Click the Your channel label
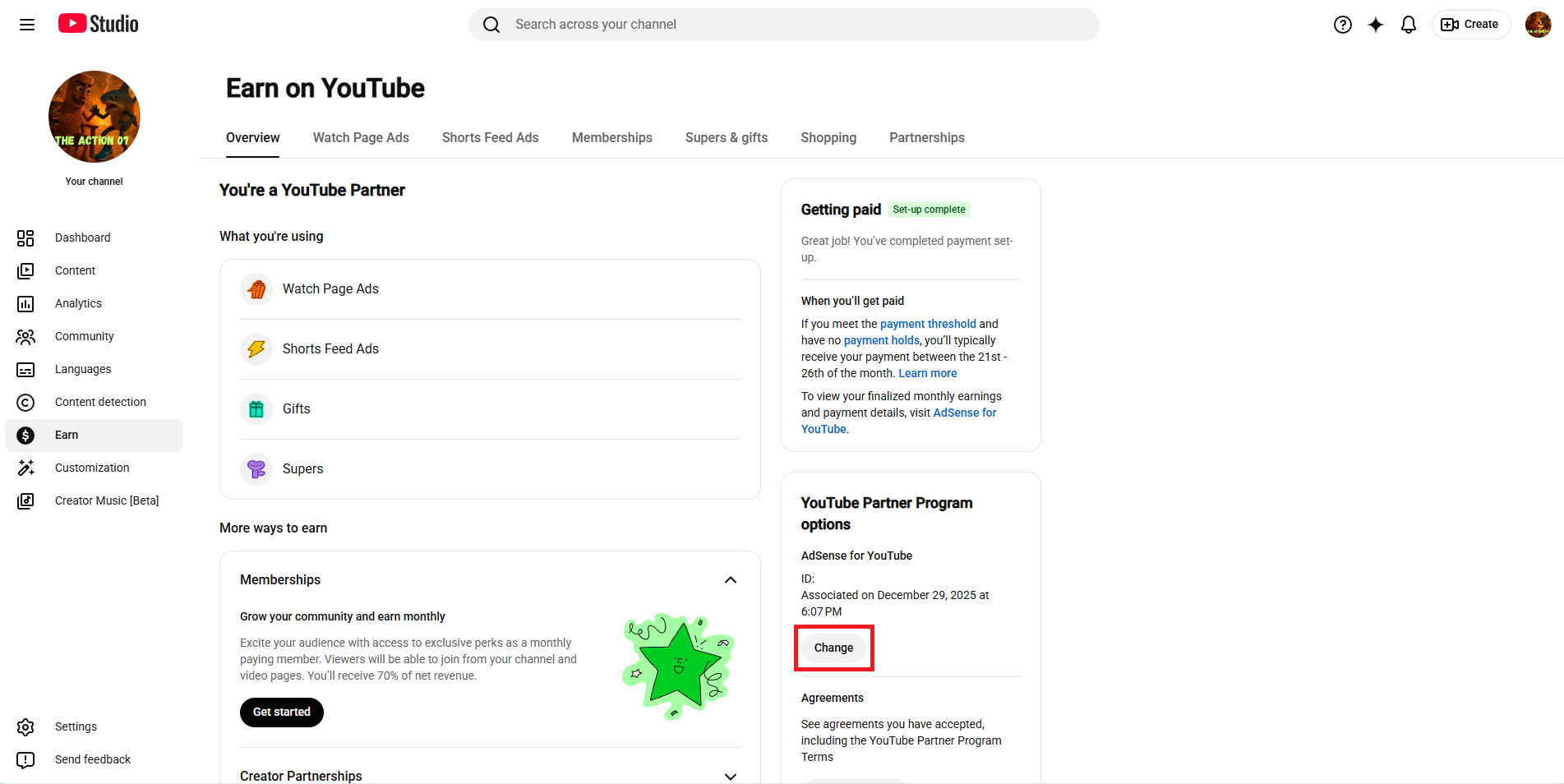1564x784 pixels. (95, 182)
